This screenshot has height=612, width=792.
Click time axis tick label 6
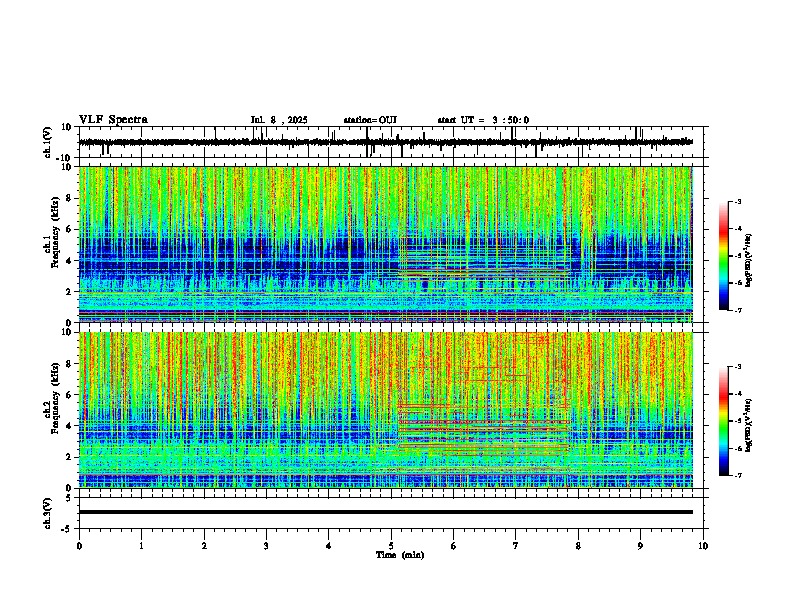pyautogui.click(x=454, y=546)
